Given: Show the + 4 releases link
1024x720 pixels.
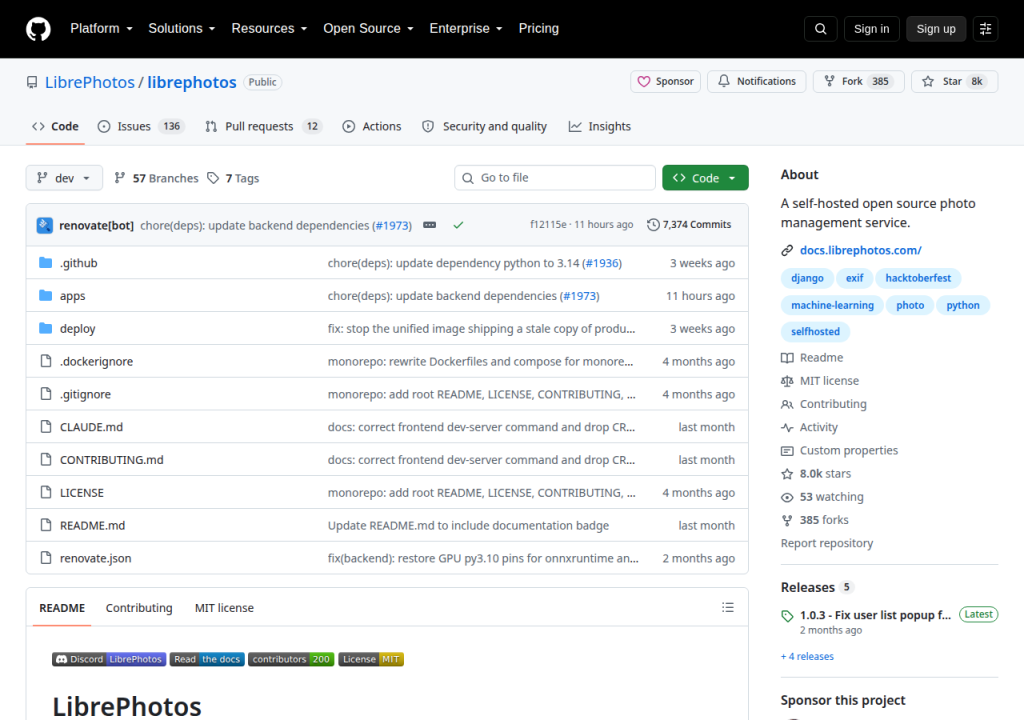Looking at the screenshot, I should 807,657.
